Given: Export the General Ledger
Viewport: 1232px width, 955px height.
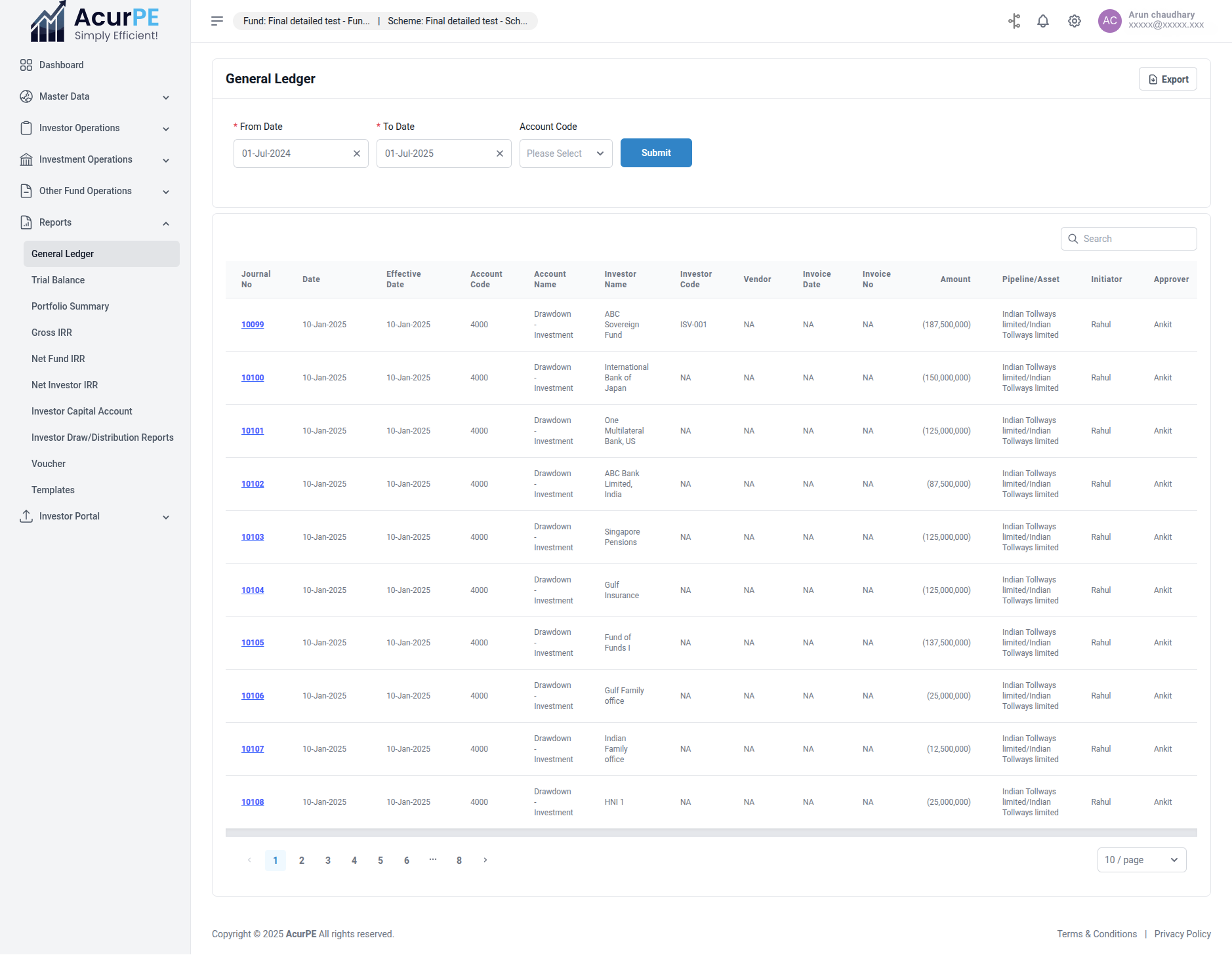Looking at the screenshot, I should click(1168, 79).
